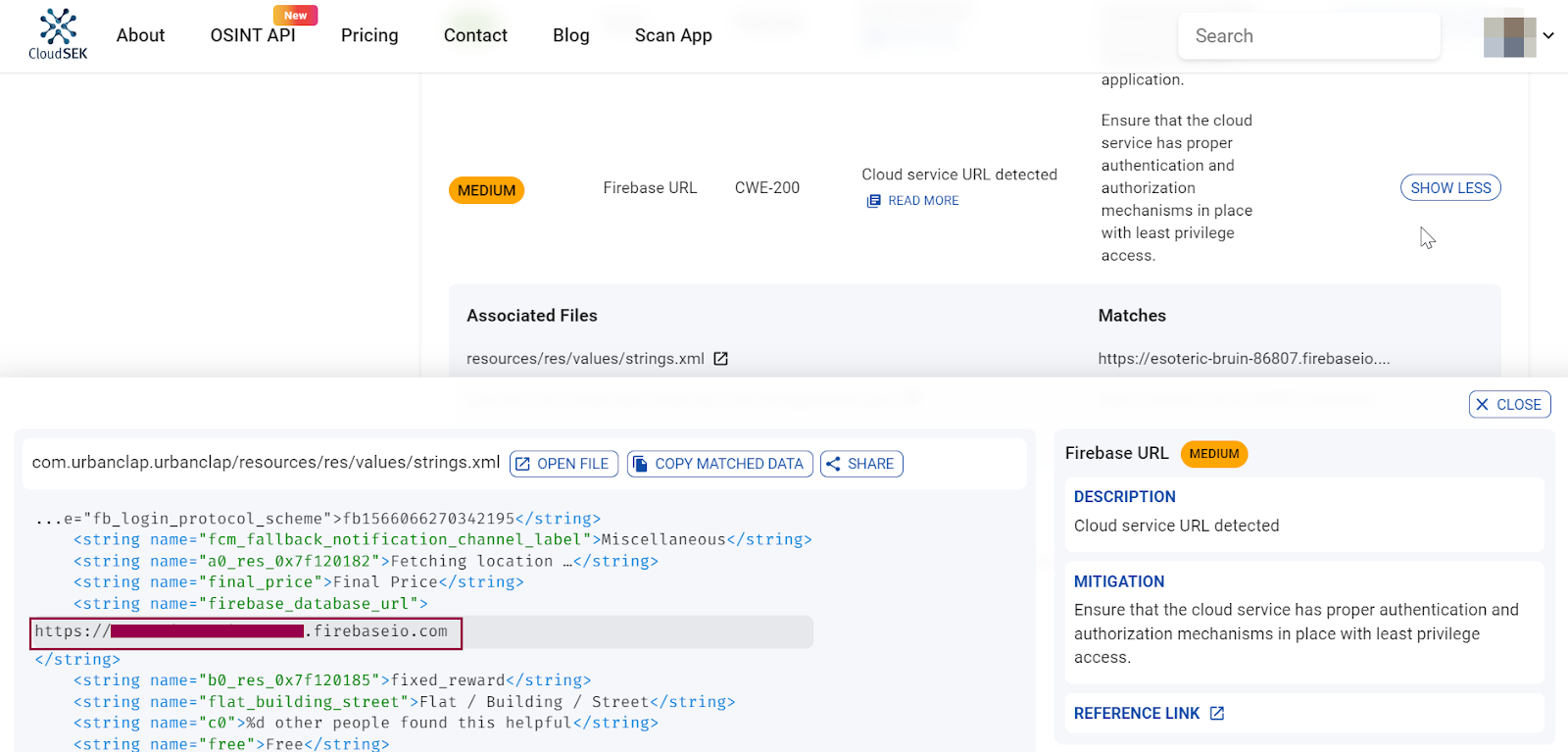Click the highlighted firebaseio.com URL match

pyautogui.click(x=246, y=632)
